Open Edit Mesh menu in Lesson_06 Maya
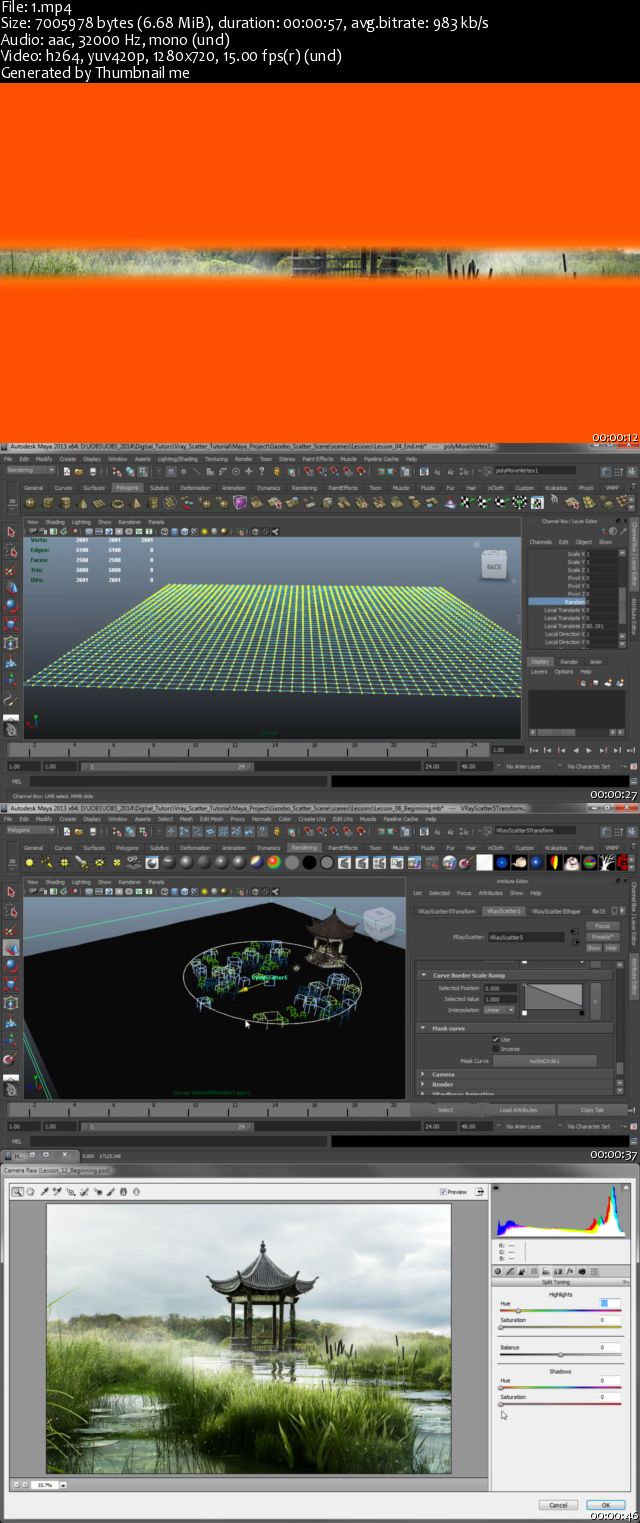 click(210, 819)
